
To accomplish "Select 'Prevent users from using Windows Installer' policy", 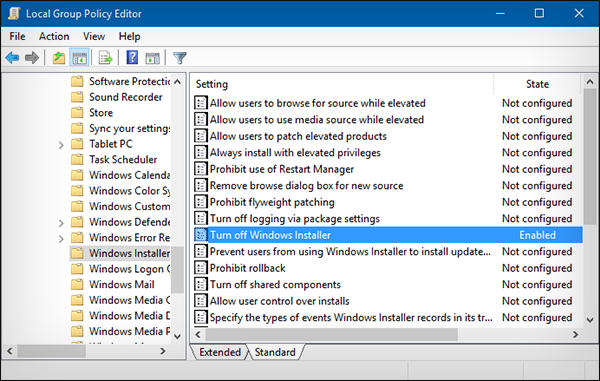I will [350, 251].
